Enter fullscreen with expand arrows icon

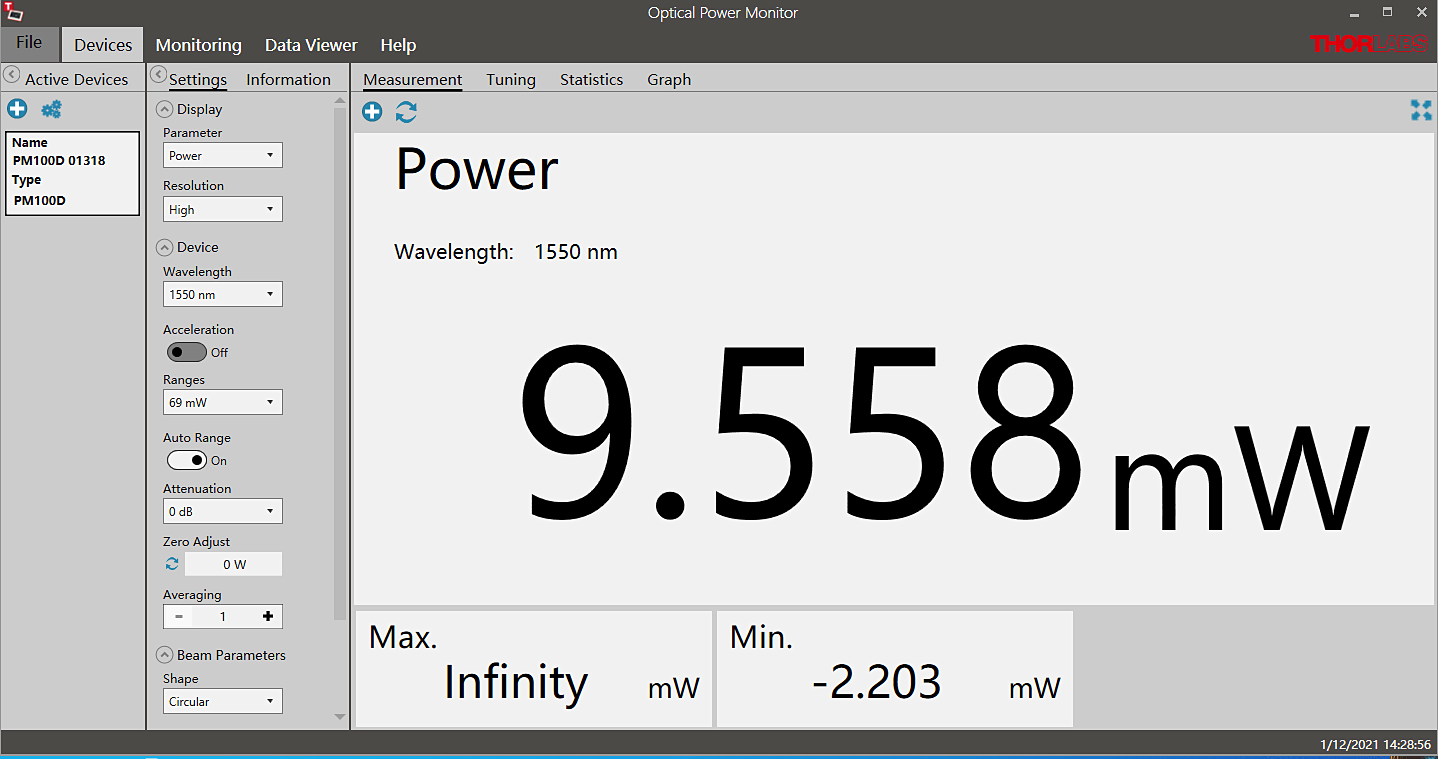point(1420,111)
